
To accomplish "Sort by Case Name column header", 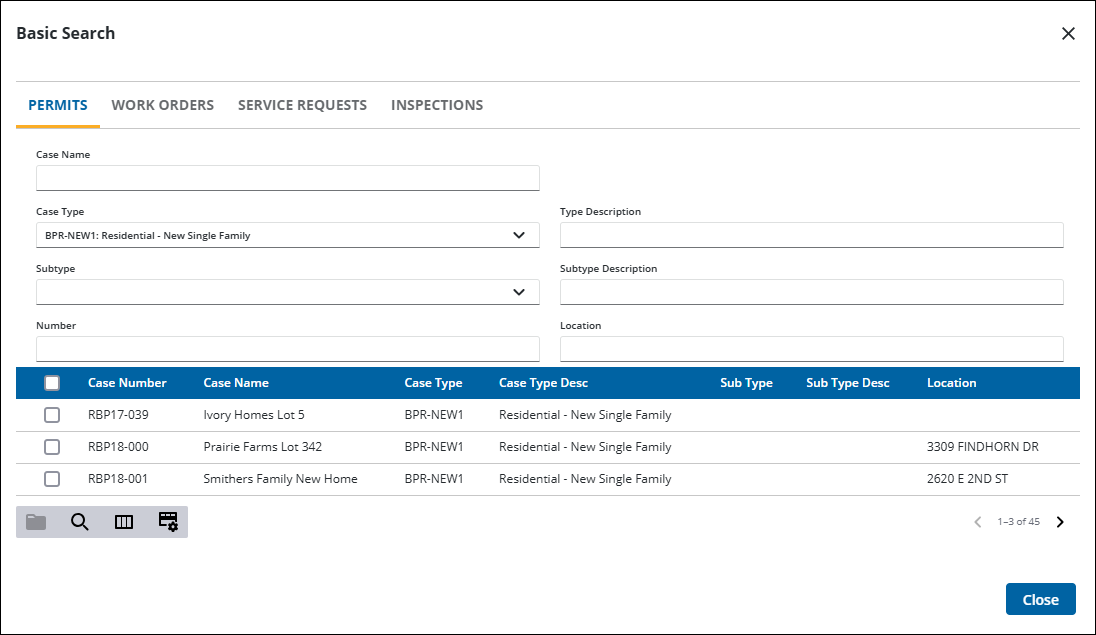I will coord(236,383).
